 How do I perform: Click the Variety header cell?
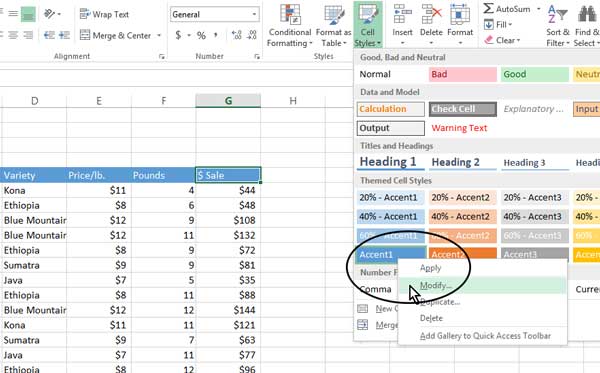33,175
